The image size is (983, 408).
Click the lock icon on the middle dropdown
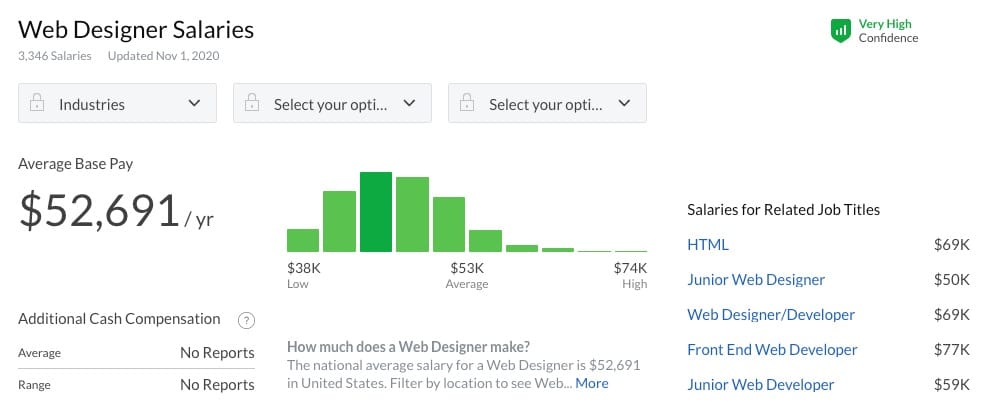(252, 103)
